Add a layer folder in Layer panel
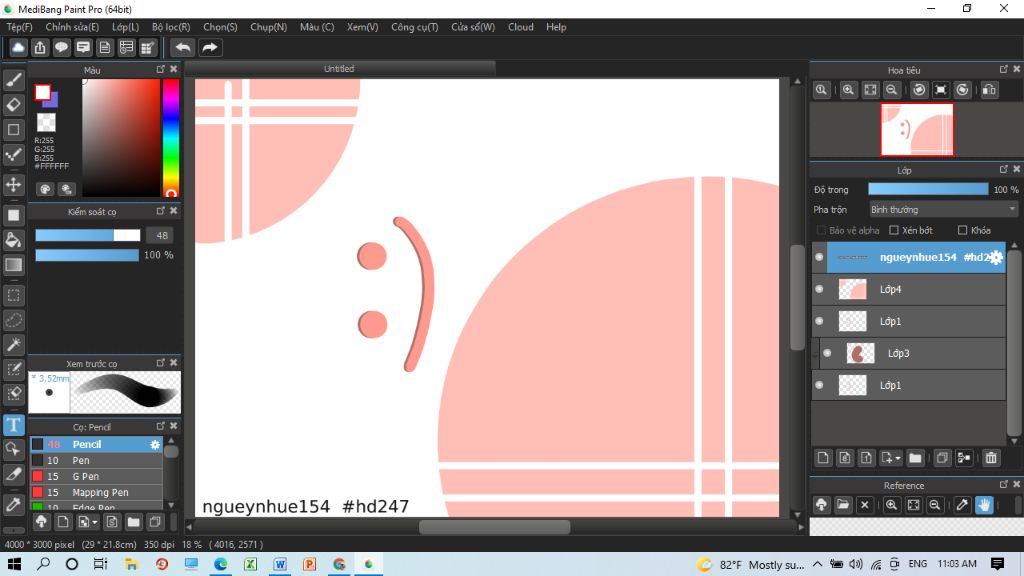Screen dimensions: 1024x576 pos(915,458)
